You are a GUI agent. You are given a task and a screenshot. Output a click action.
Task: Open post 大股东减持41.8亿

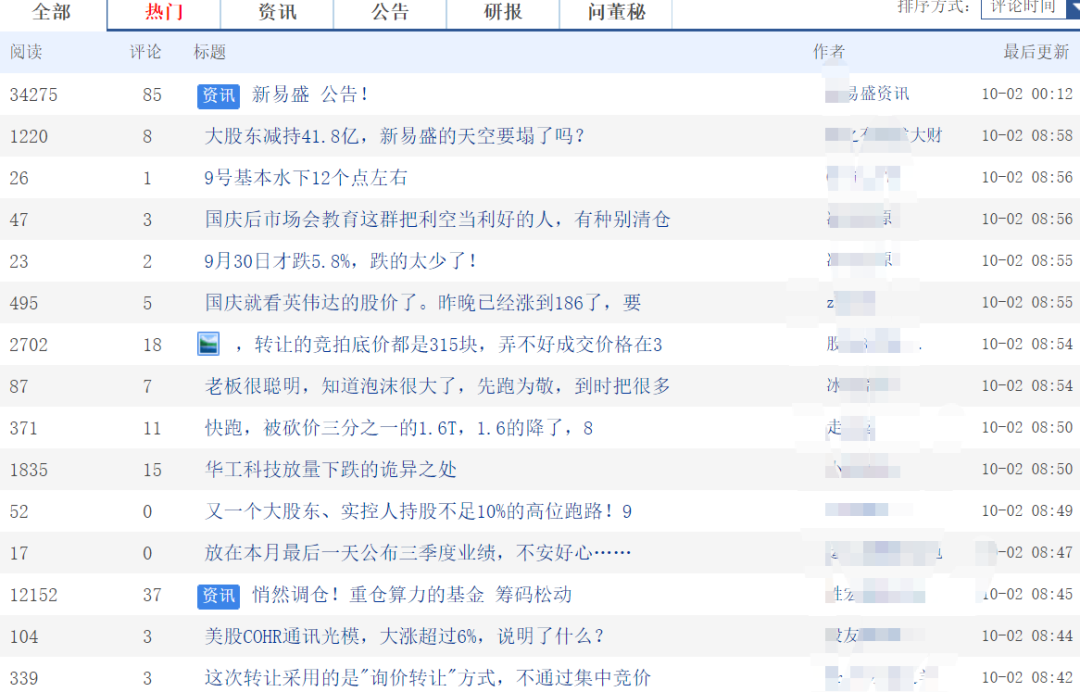394,136
